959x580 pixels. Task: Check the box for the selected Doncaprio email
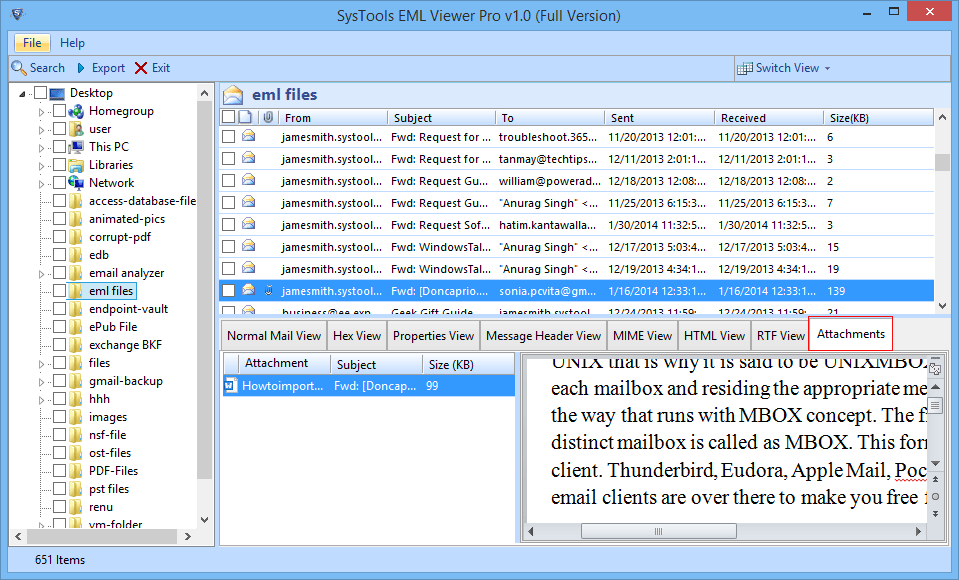[228, 291]
